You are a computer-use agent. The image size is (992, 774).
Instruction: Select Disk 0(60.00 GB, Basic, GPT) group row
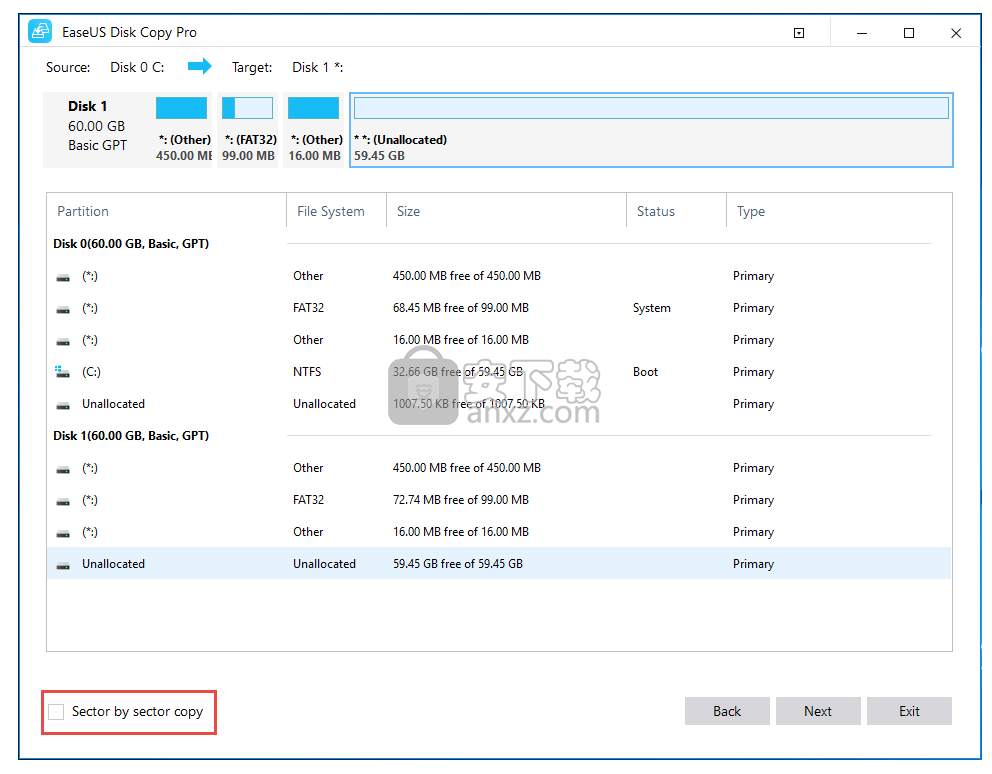click(x=131, y=244)
